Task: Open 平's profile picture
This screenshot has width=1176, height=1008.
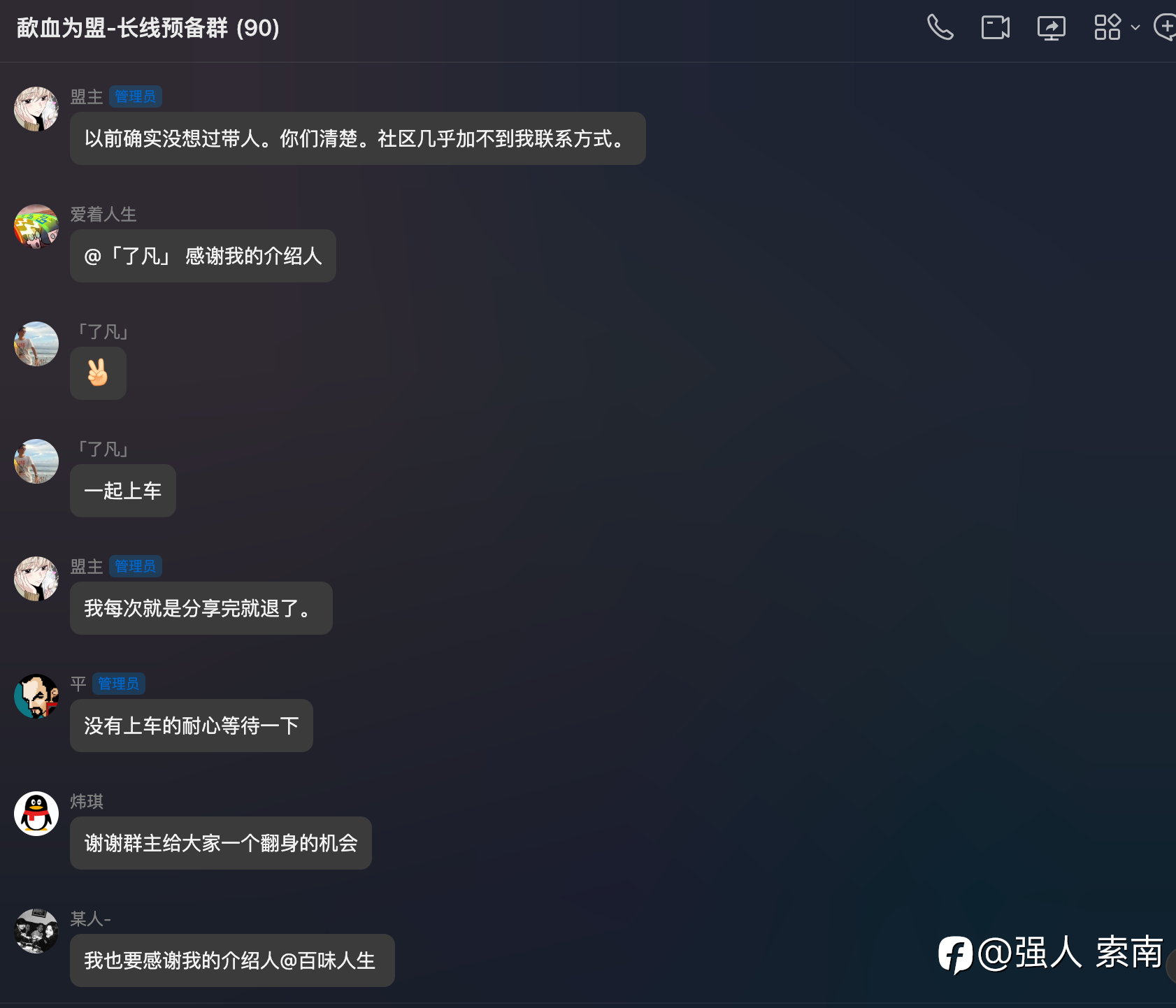Action: coord(36,696)
